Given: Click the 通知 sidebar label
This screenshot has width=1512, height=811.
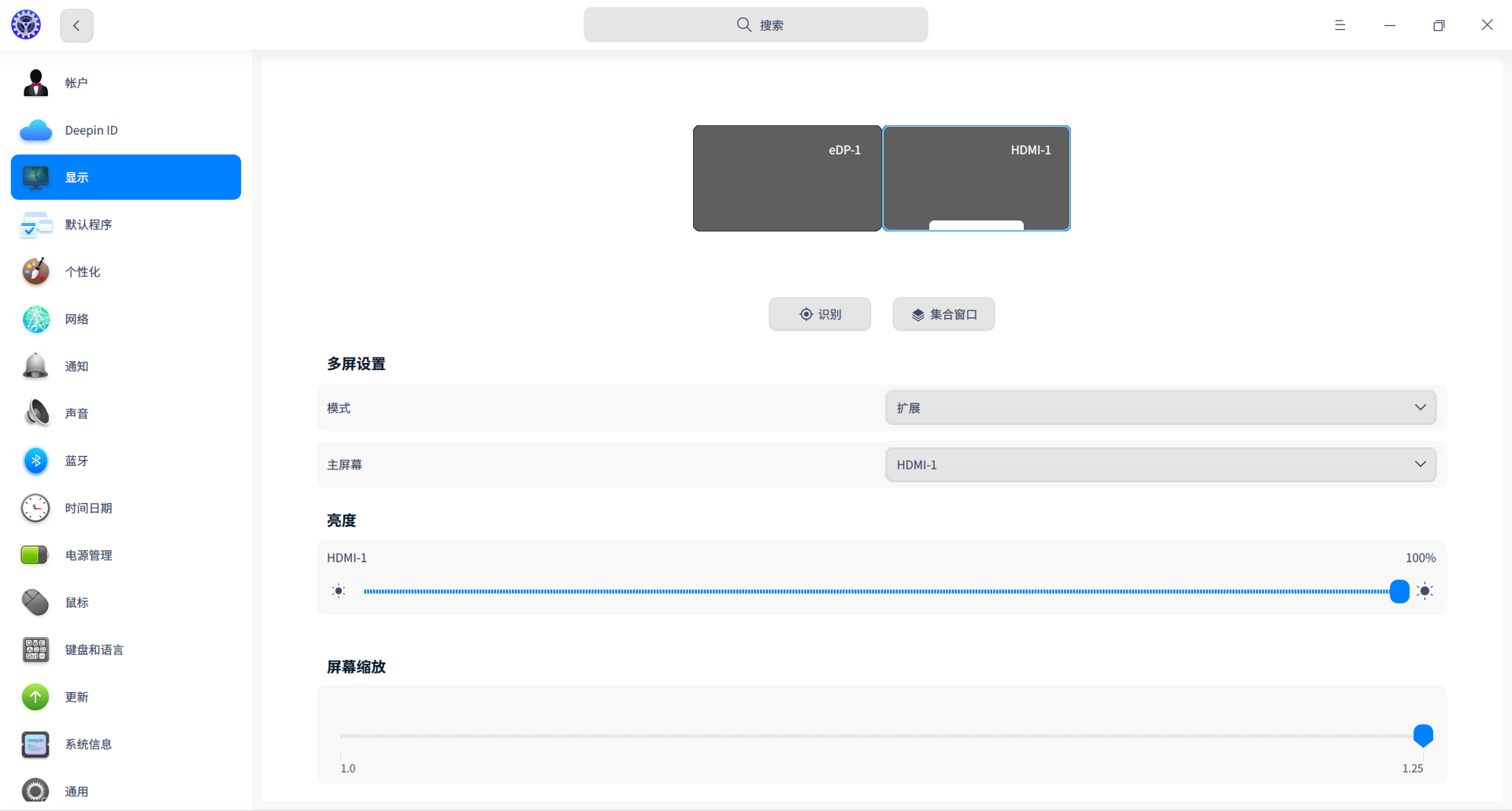Looking at the screenshot, I should point(76,366).
